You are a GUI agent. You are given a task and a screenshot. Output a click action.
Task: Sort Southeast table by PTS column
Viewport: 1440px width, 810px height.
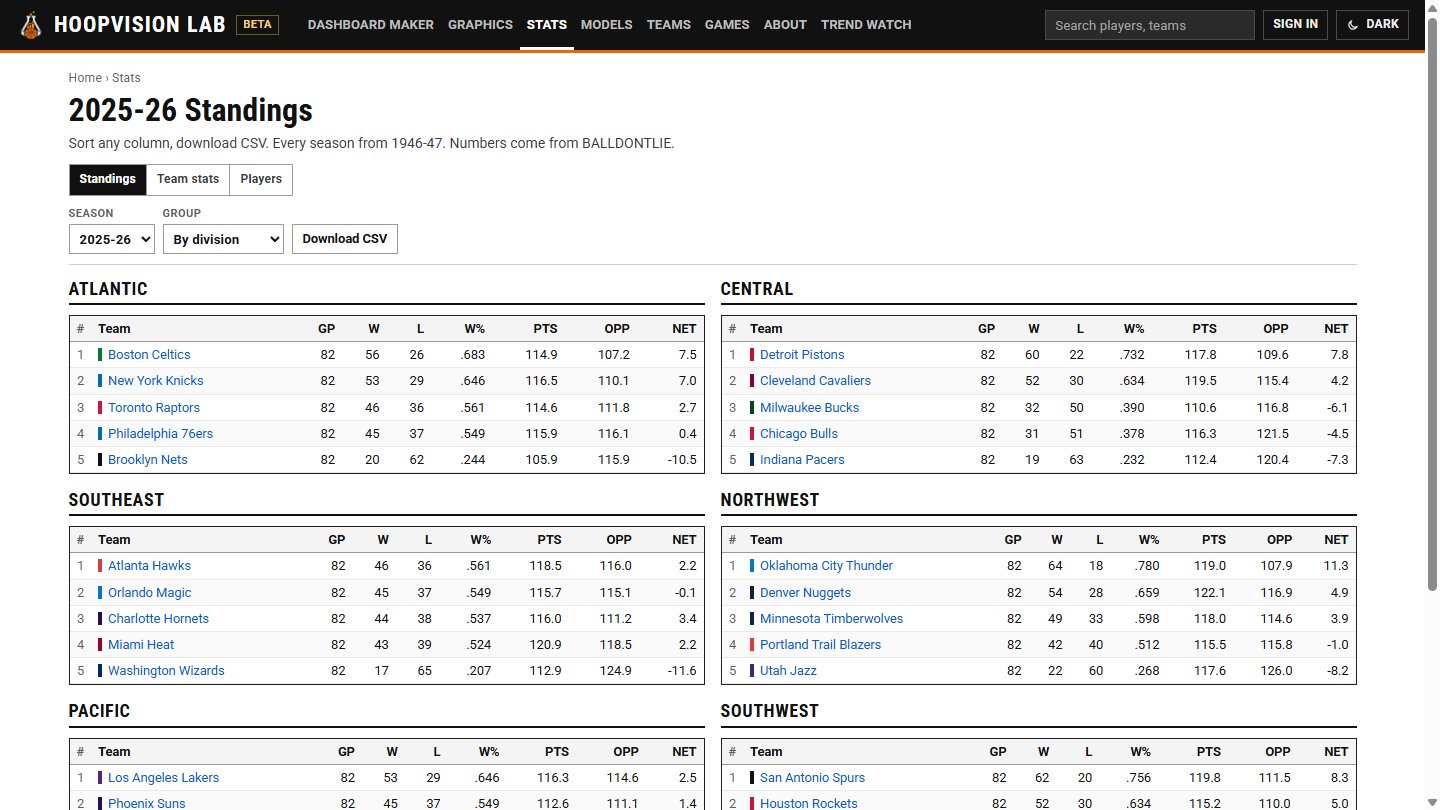549,540
